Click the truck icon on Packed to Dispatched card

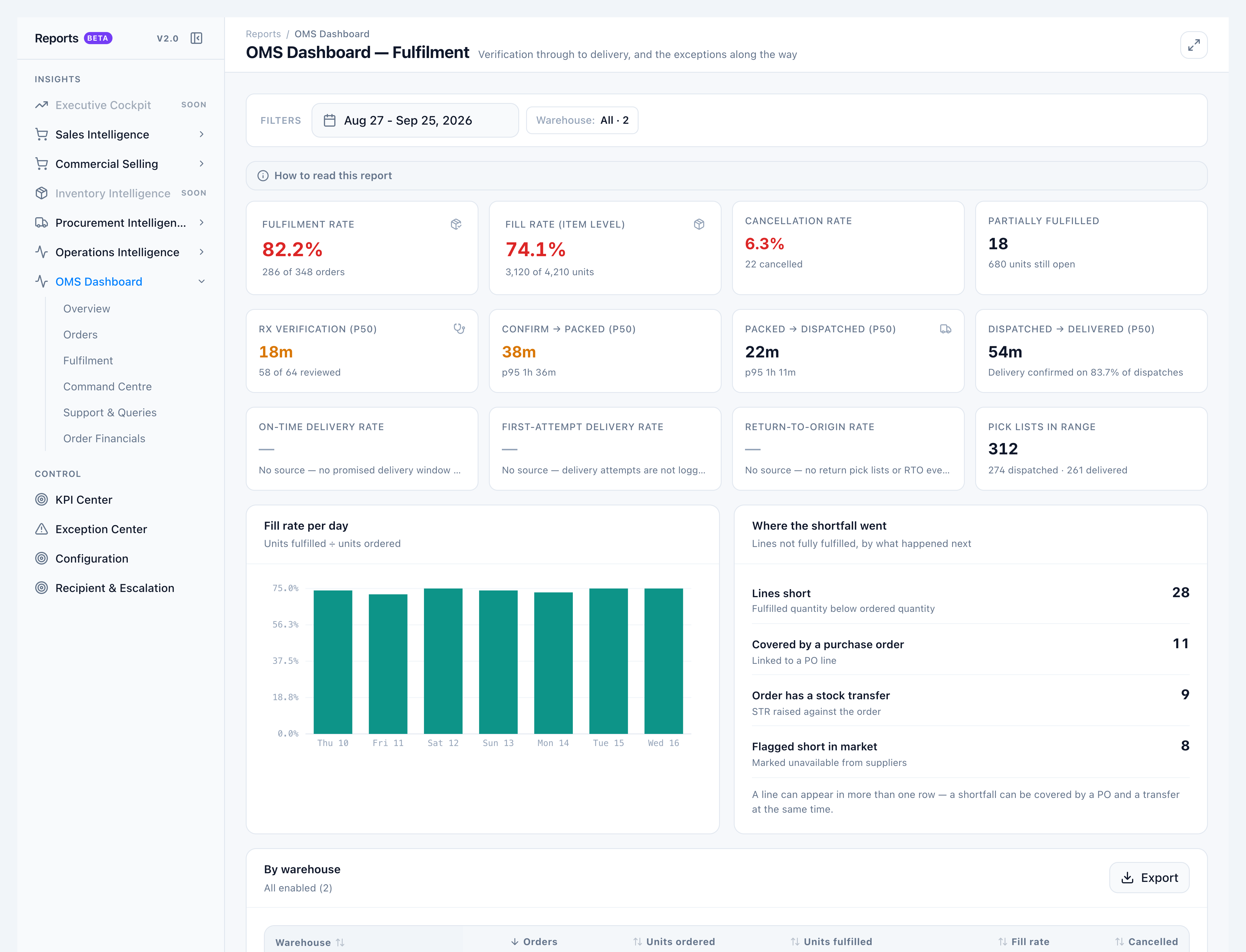pos(946,329)
